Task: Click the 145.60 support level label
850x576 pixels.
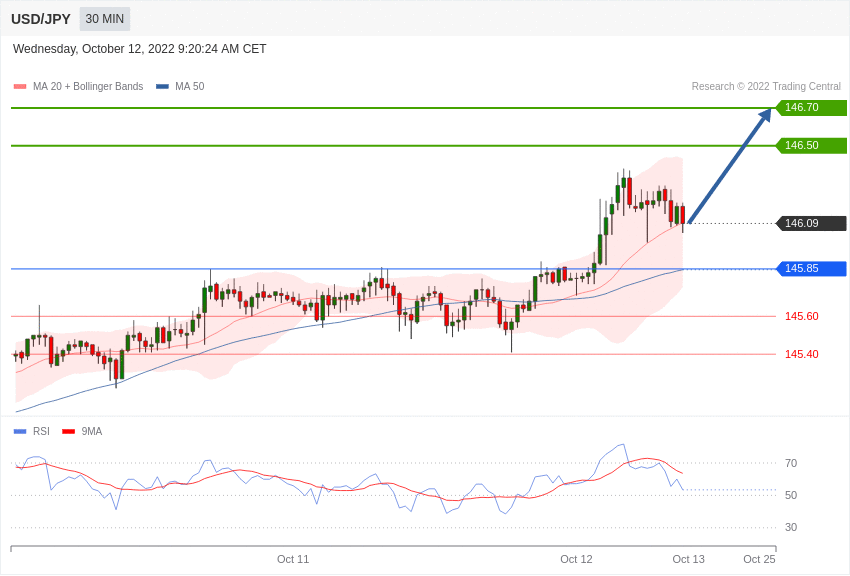Action: click(x=802, y=316)
